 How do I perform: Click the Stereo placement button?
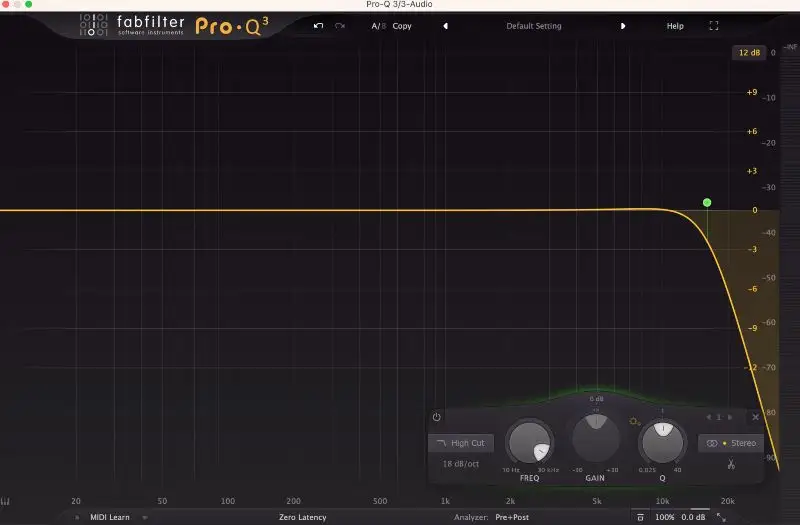[x=731, y=443]
